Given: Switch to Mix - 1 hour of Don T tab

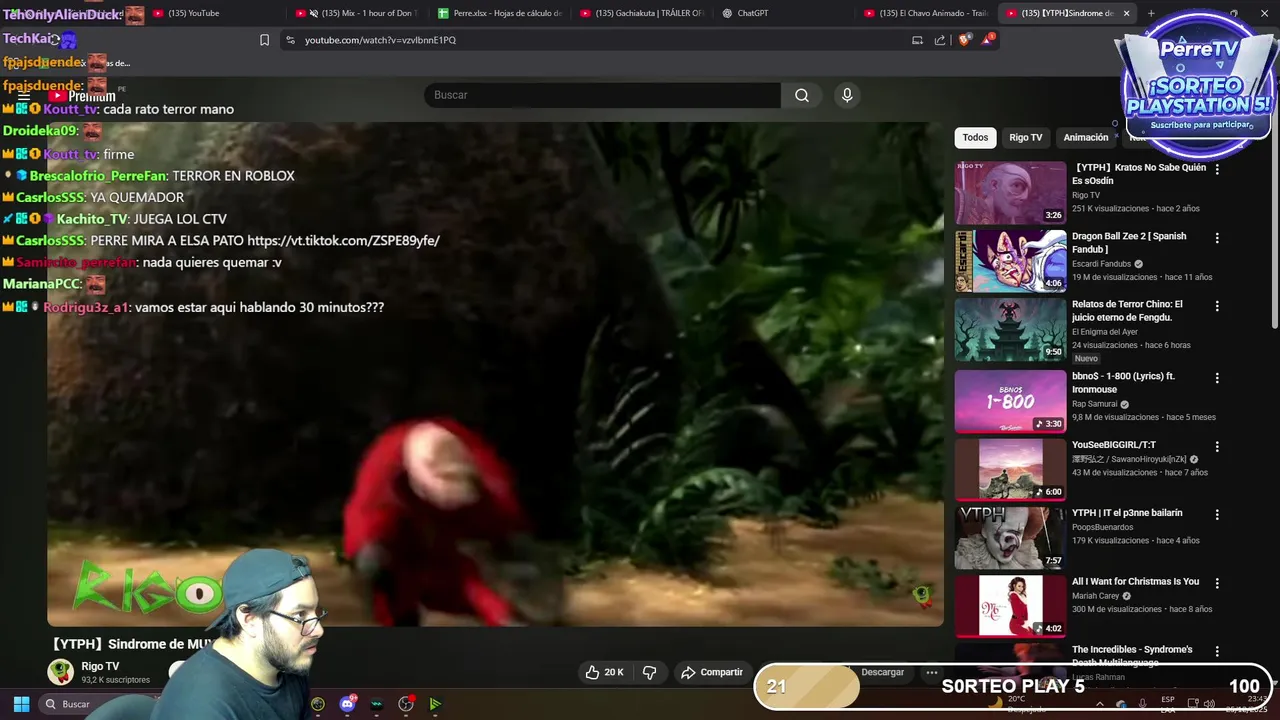Looking at the screenshot, I should click(x=360, y=13).
